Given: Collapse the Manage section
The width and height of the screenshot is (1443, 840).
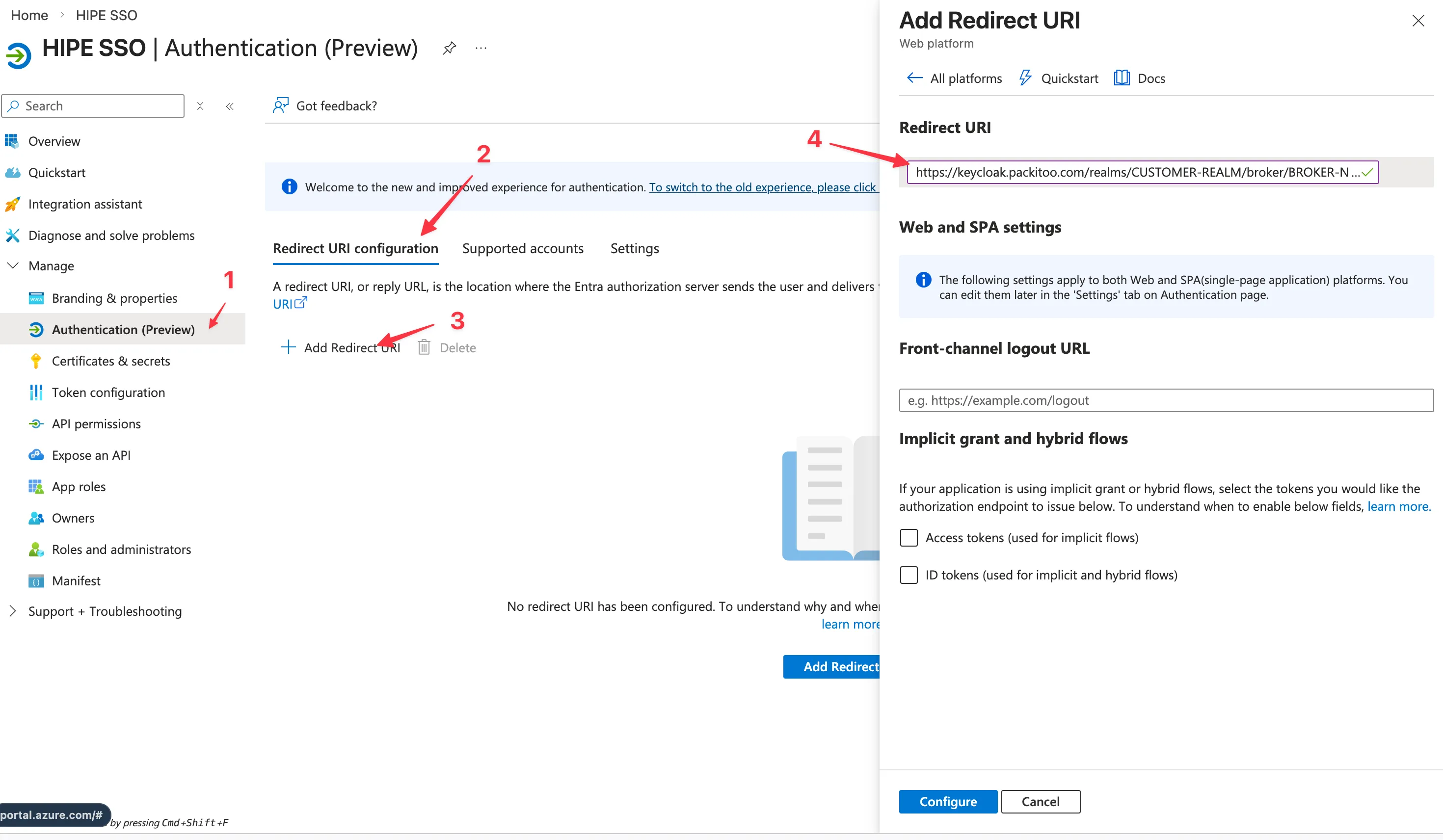Looking at the screenshot, I should (x=13, y=265).
